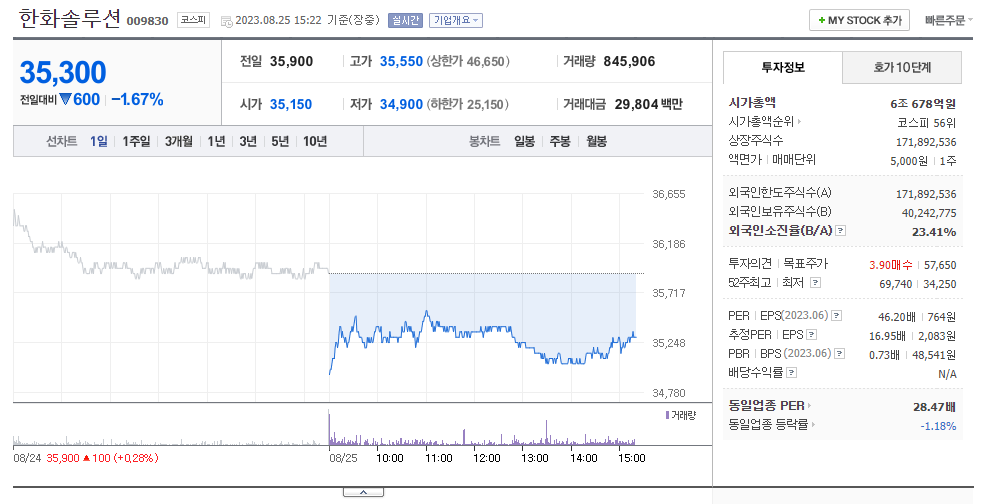Switch to 호가10단계 tab

[x=902, y=67]
